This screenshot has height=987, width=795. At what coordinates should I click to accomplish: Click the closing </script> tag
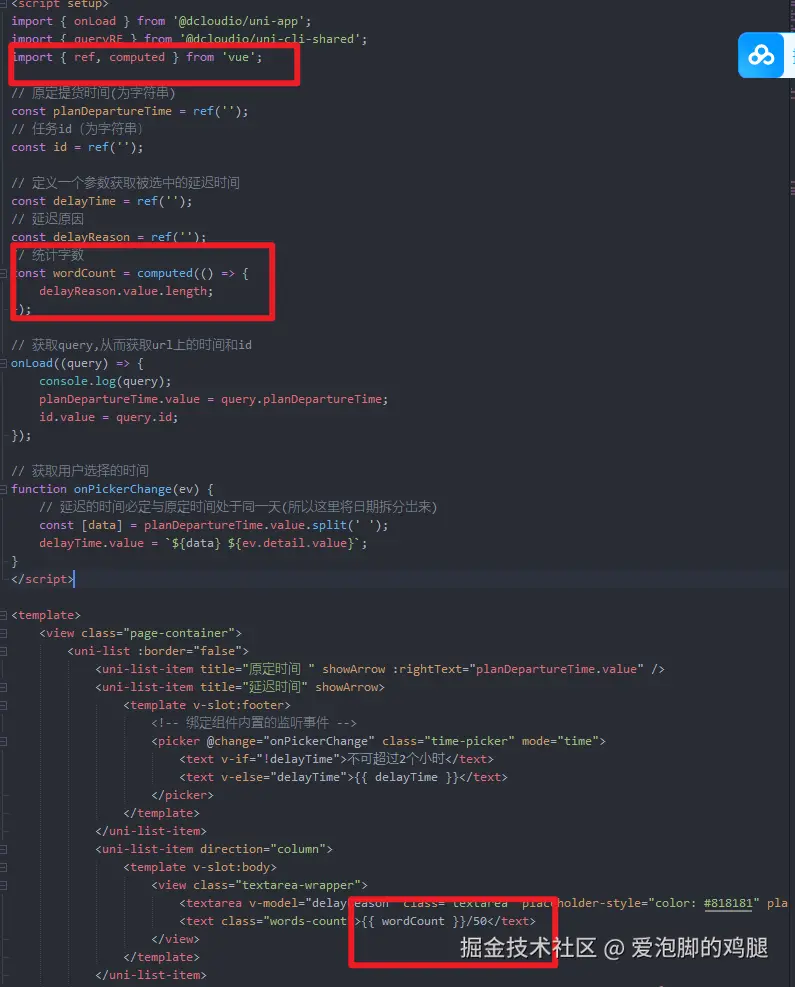[42, 579]
